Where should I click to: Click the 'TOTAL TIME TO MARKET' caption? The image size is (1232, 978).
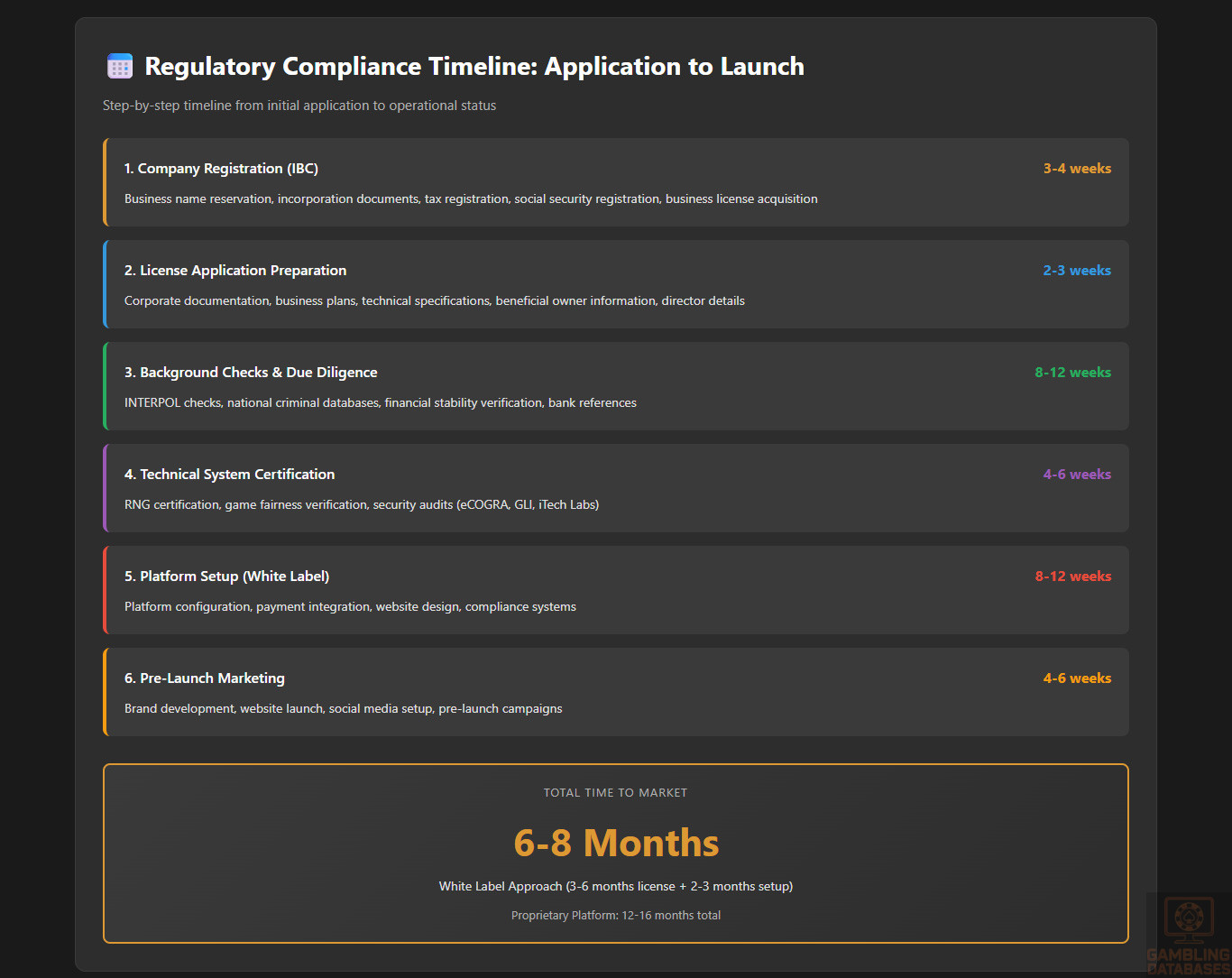point(615,793)
